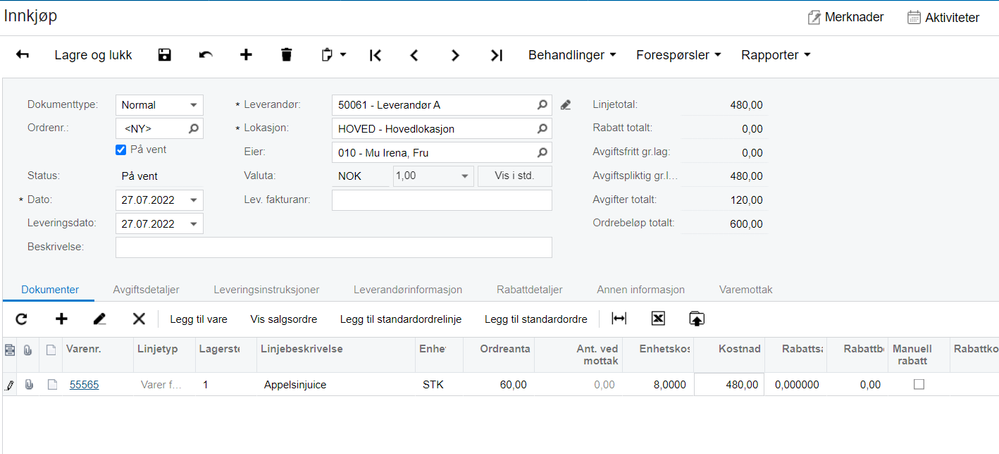This screenshot has height=454, width=999.
Task: Select the Ordreantall cell 60,00
Action: point(498,385)
